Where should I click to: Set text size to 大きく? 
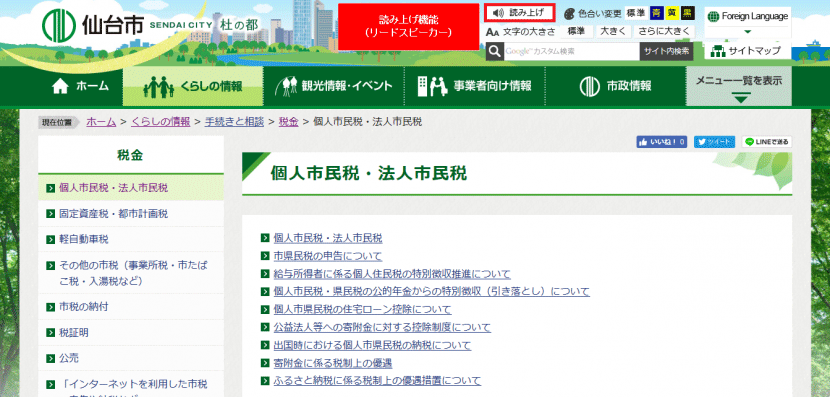pyautogui.click(x=613, y=31)
